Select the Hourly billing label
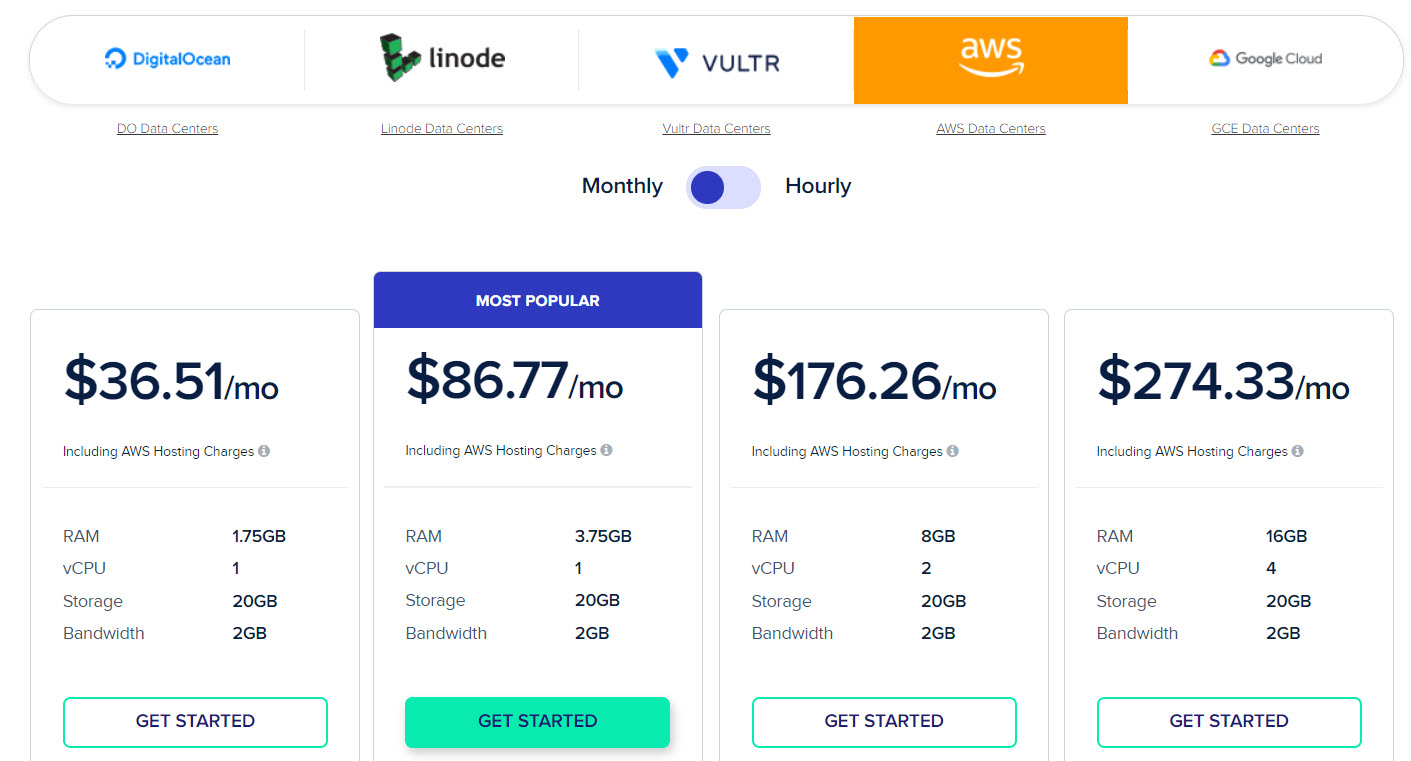Image resolution: width=1411 pixels, height=761 pixels. point(818,186)
